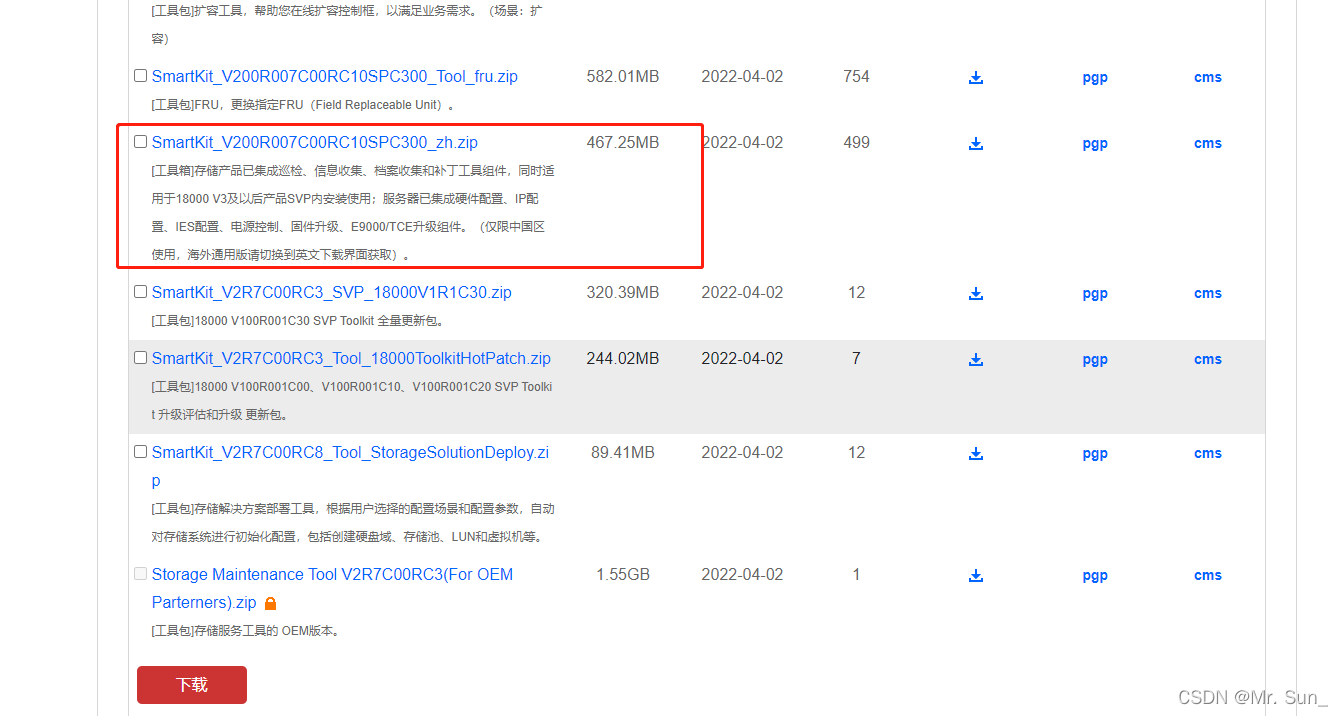Click download count 7 in HotPatch row

(856, 359)
